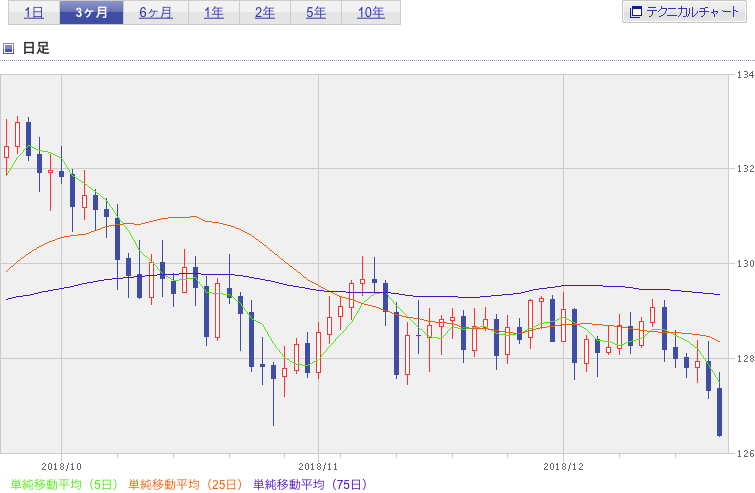The image size is (755, 493).
Task: Click the 2018/11 date axis label
Action: (318, 467)
